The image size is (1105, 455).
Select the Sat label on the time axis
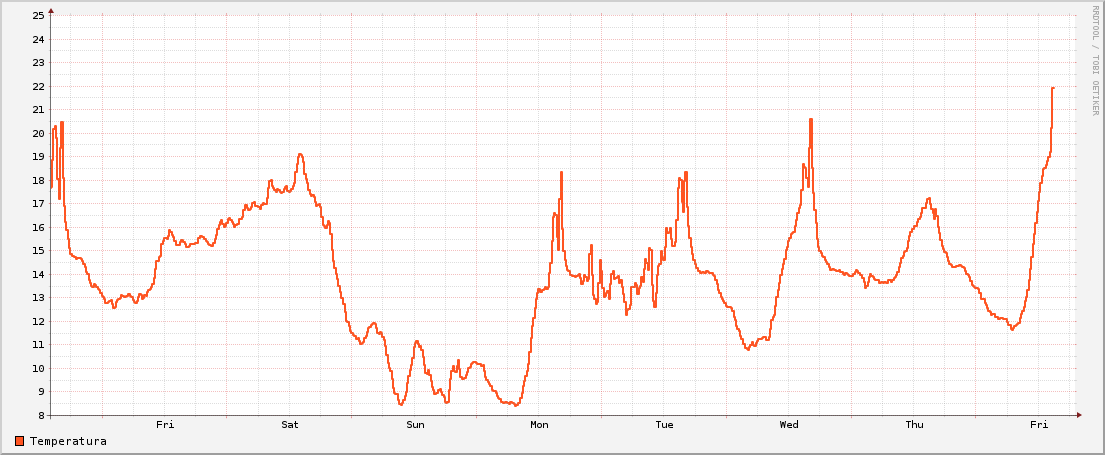coord(290,425)
